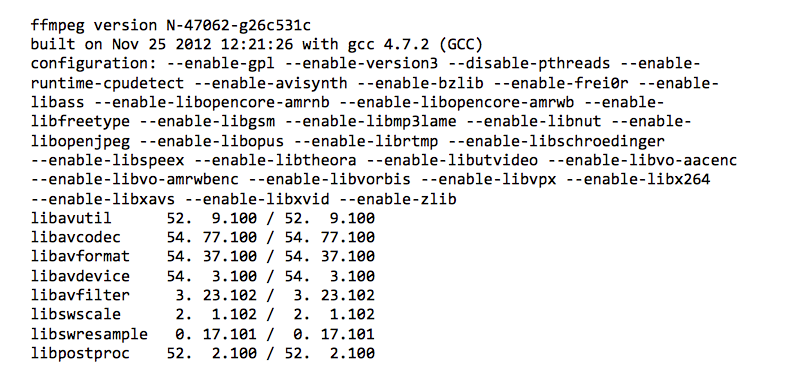The height and width of the screenshot is (374, 786).
Task: Click the libavfilter library name
Action: [80, 295]
